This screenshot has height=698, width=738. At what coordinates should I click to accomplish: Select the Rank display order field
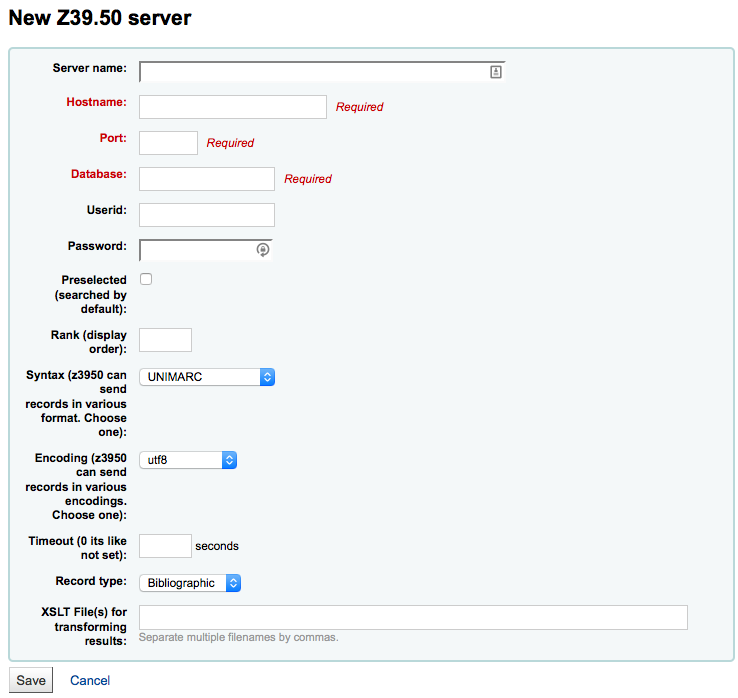(165, 340)
